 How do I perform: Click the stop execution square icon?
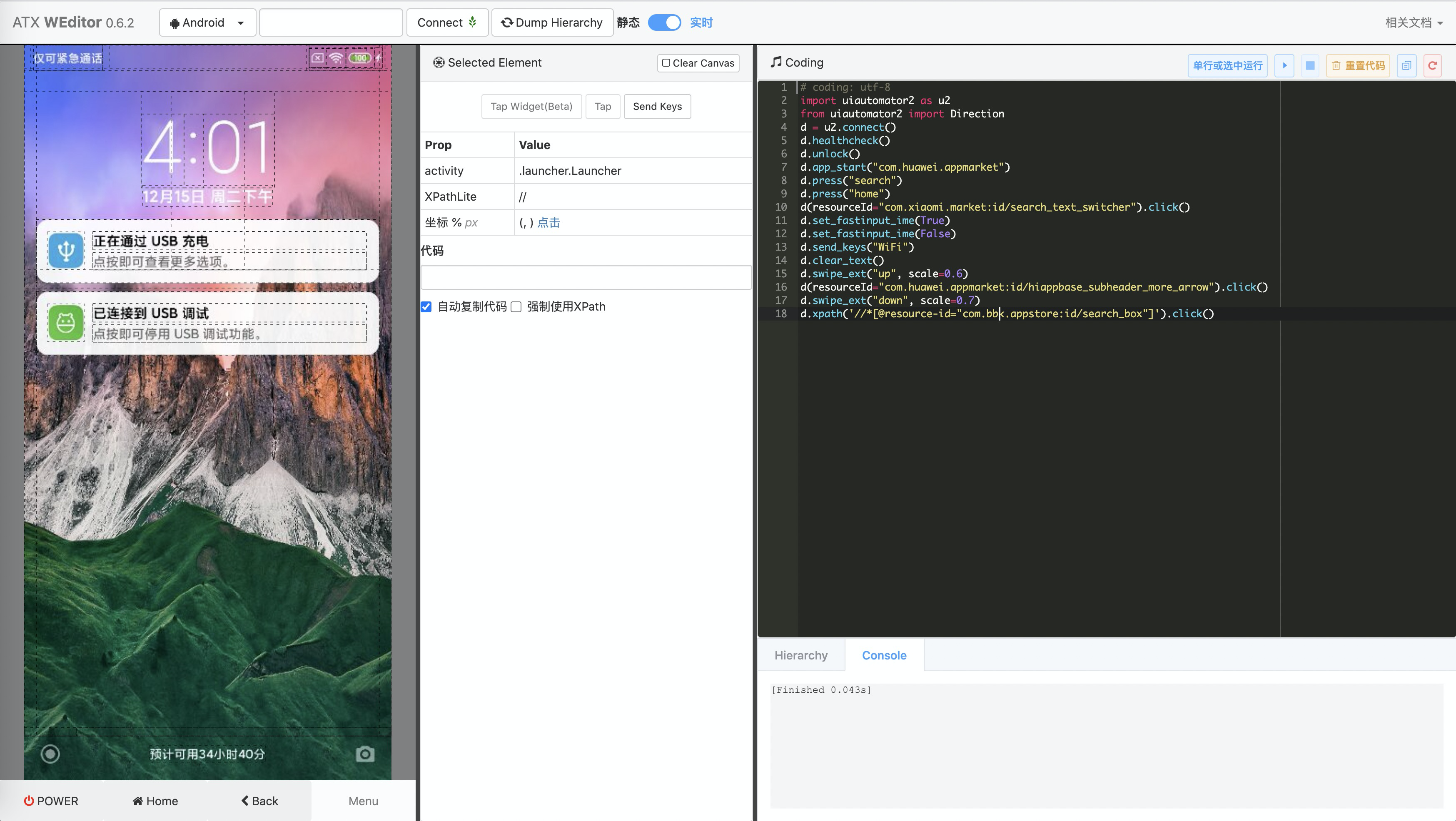pyautogui.click(x=1309, y=65)
